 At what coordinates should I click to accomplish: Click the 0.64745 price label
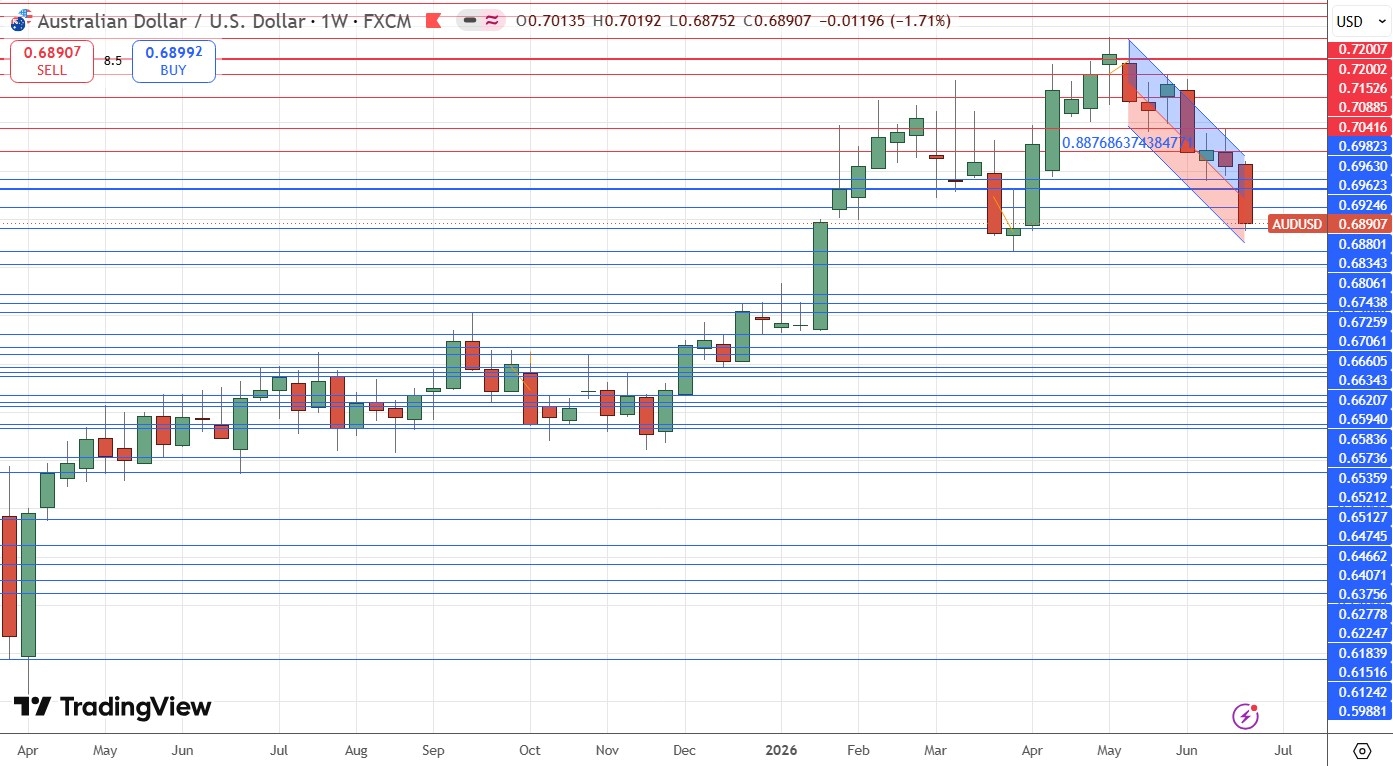click(x=1361, y=536)
